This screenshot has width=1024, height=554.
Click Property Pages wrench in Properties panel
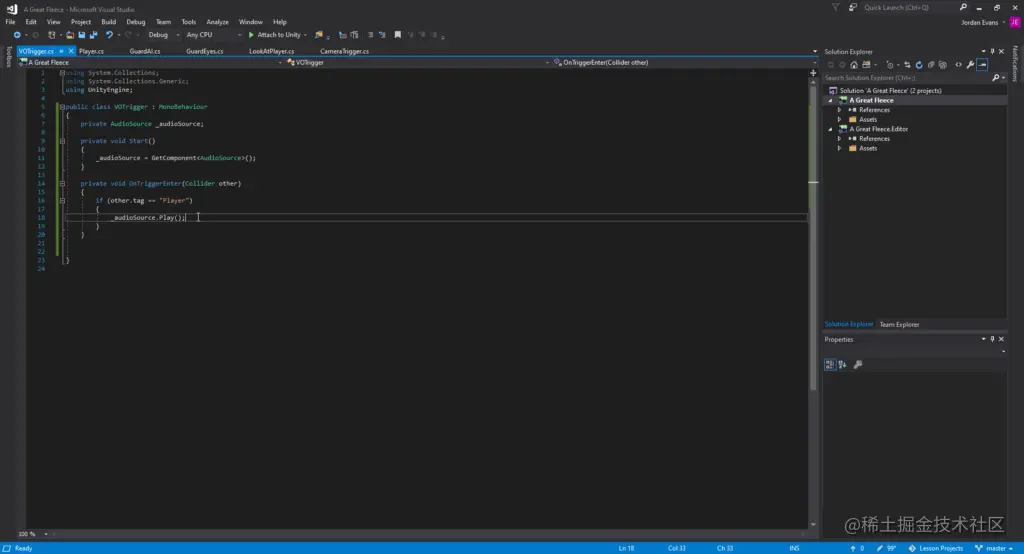coord(858,365)
